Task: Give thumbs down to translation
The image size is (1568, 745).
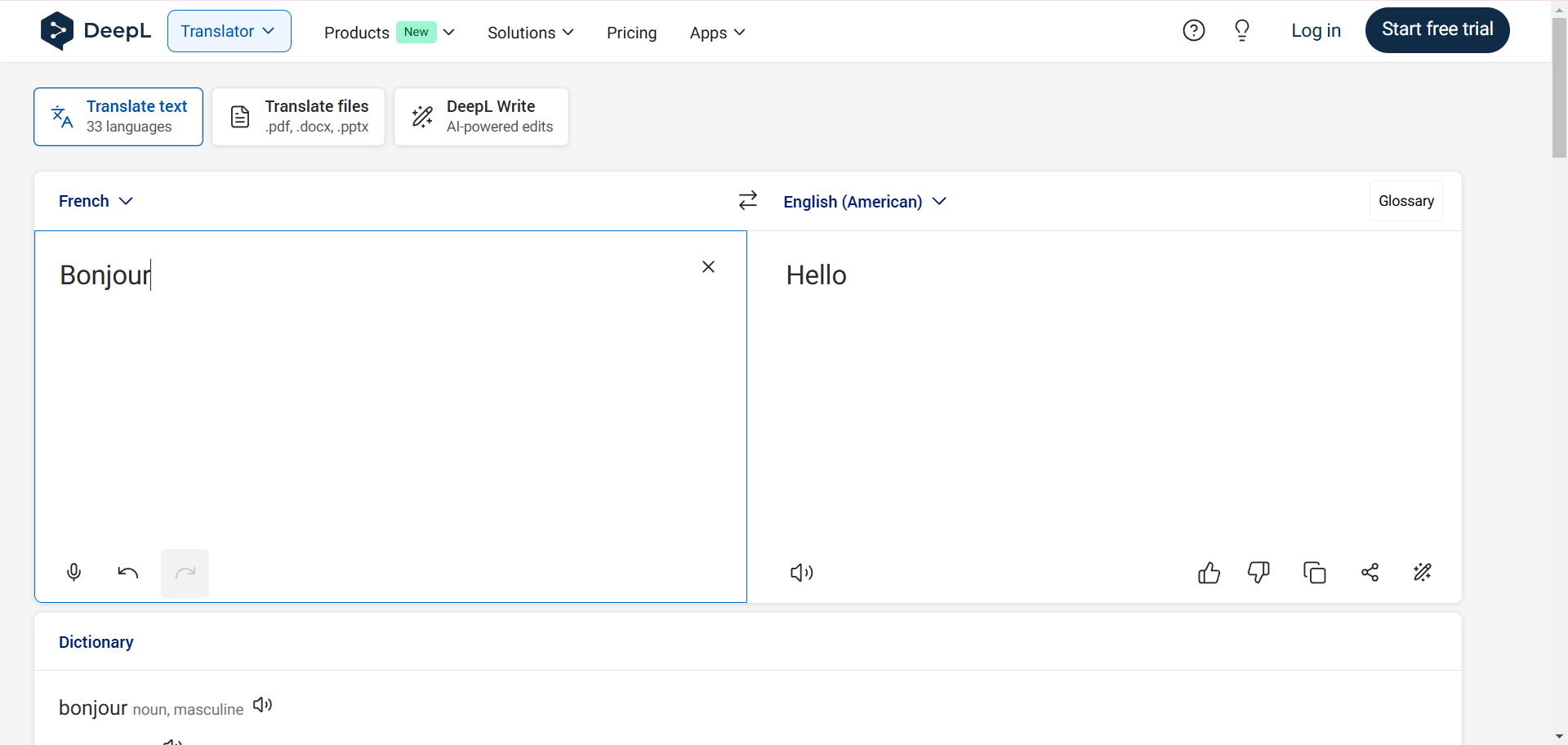Action: (x=1258, y=573)
